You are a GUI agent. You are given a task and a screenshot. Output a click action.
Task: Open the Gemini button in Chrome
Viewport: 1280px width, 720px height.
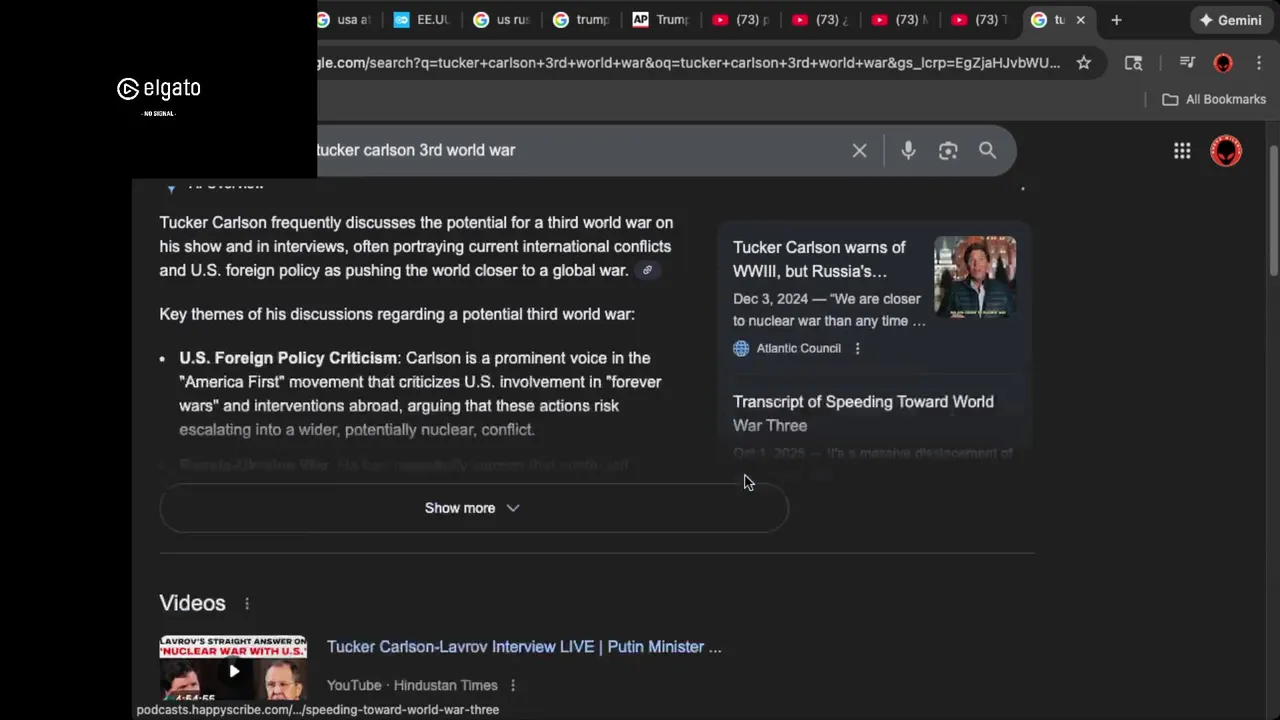(x=1230, y=20)
